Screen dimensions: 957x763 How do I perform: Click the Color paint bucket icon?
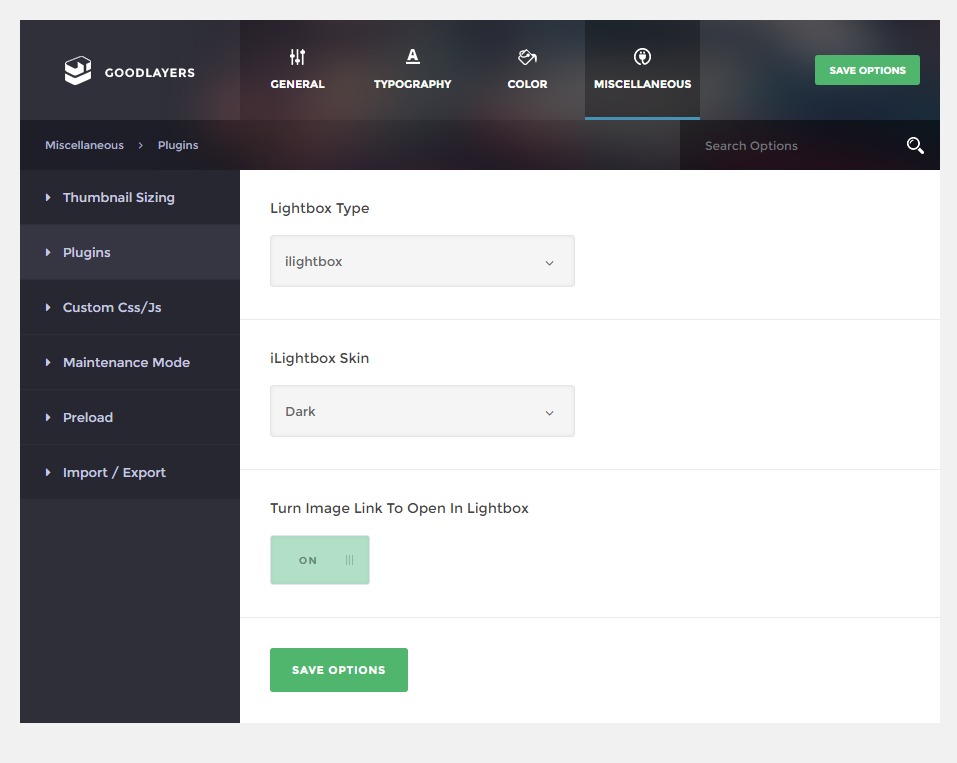(x=527, y=57)
